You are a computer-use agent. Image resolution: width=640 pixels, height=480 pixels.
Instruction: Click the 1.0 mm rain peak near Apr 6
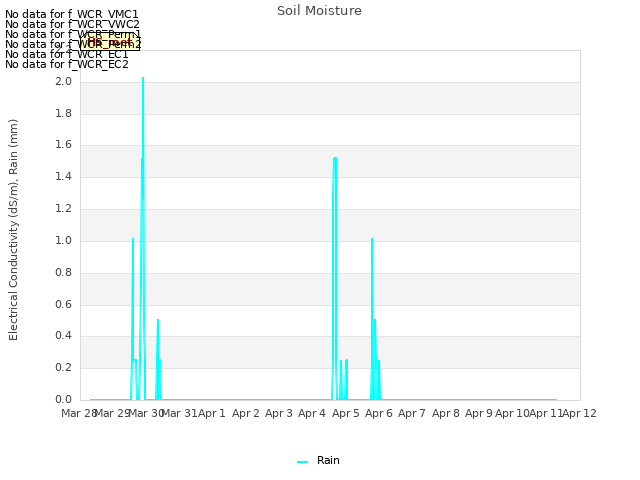point(372,240)
